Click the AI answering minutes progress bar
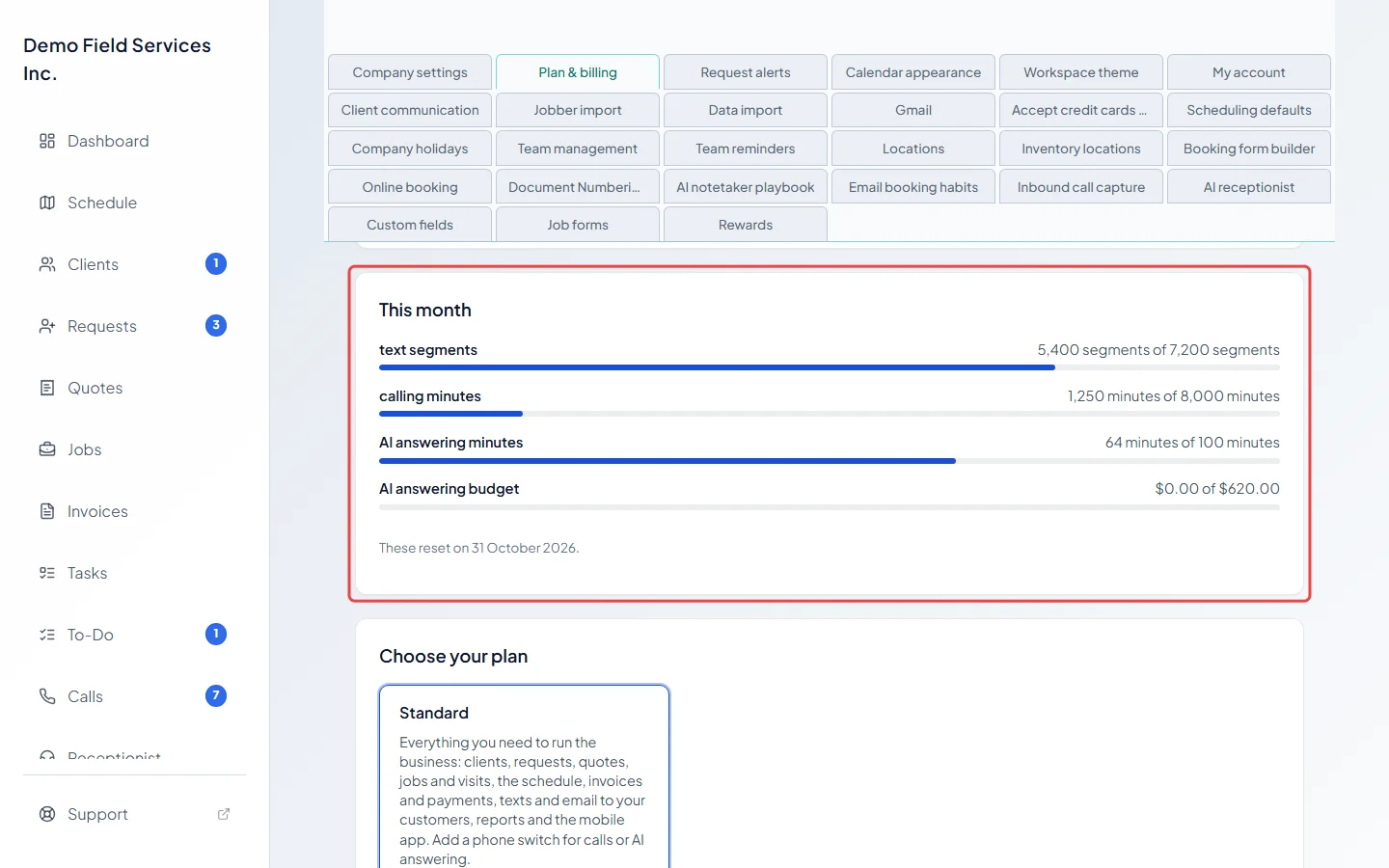The image size is (1389, 868). click(830, 461)
